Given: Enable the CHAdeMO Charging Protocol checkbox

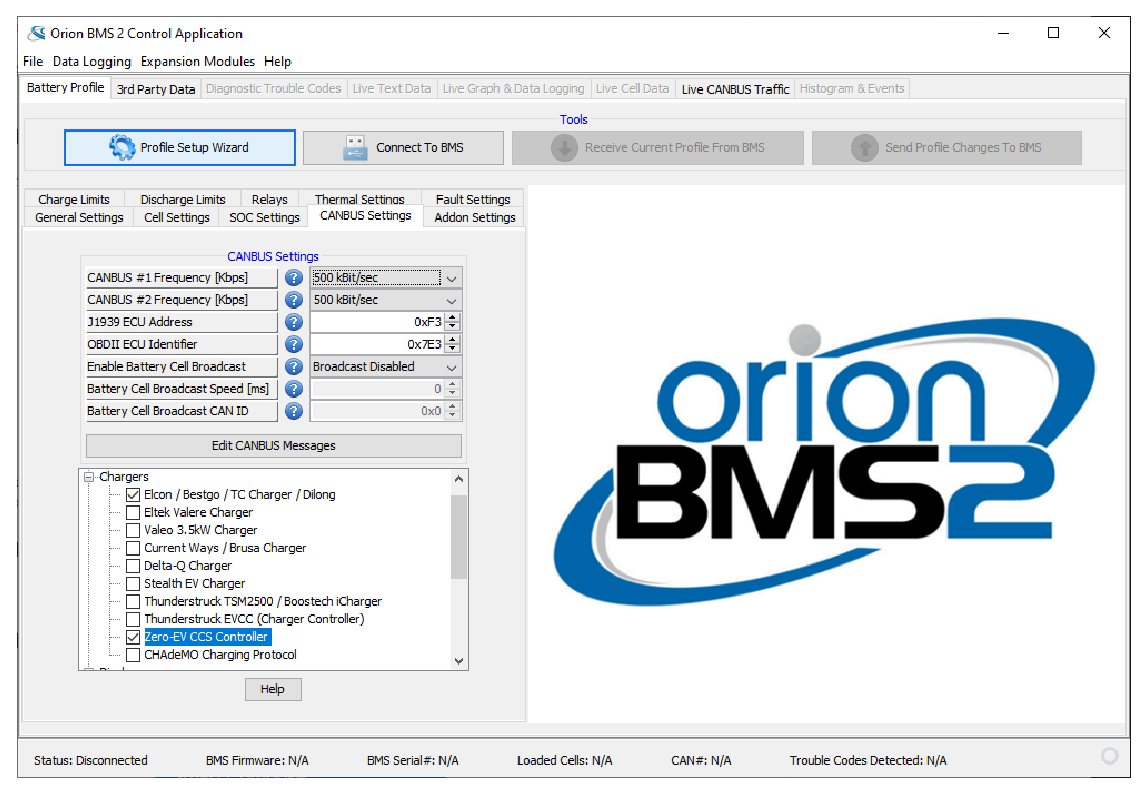Looking at the screenshot, I should click(x=132, y=655).
